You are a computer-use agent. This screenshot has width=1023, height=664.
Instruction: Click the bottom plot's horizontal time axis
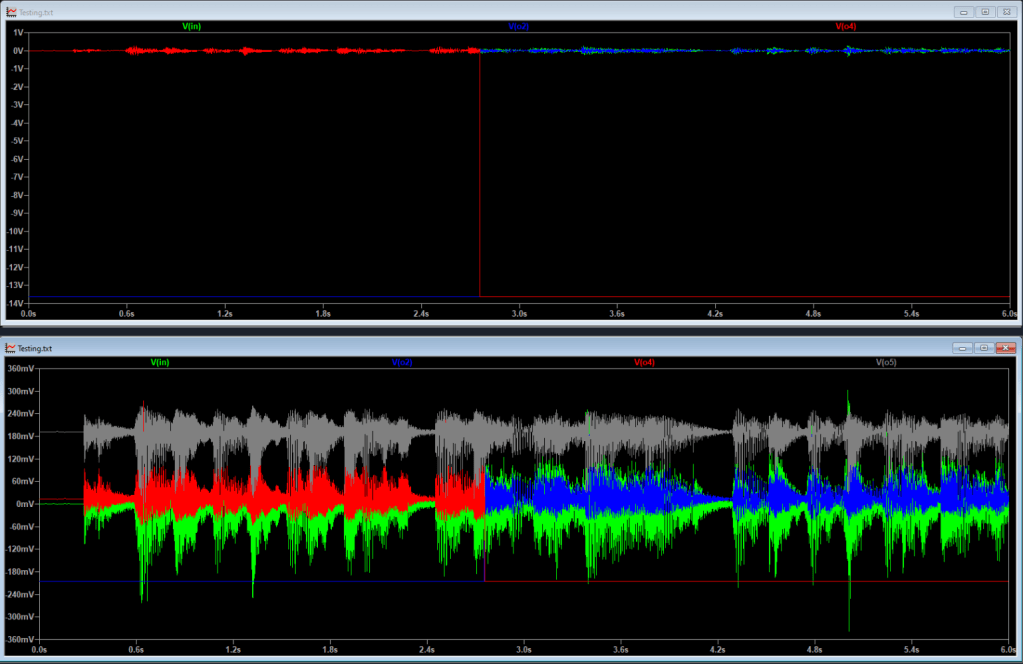tap(525, 650)
